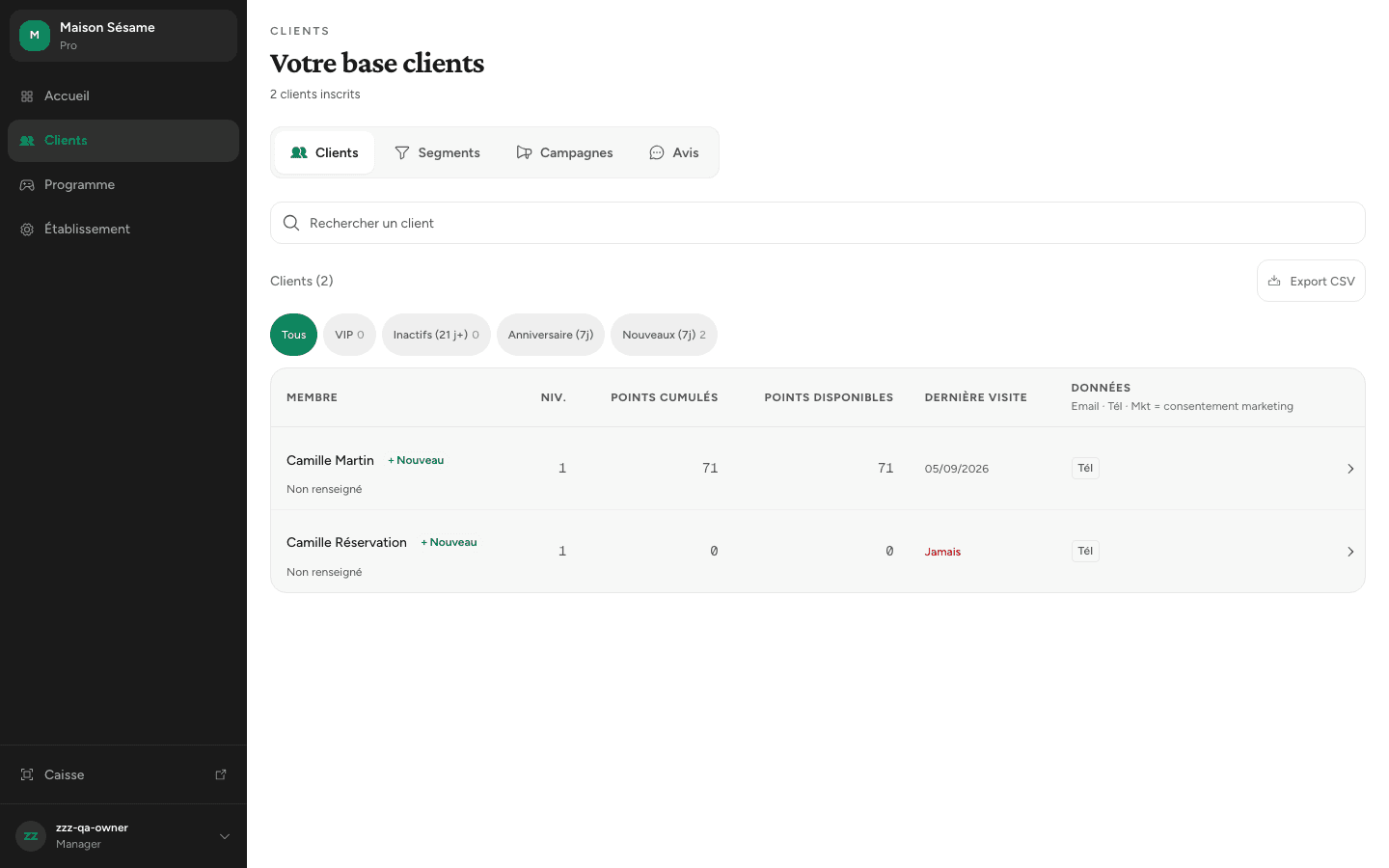1389x868 pixels.
Task: Open the Caisse link
Action: pyautogui.click(x=123, y=774)
